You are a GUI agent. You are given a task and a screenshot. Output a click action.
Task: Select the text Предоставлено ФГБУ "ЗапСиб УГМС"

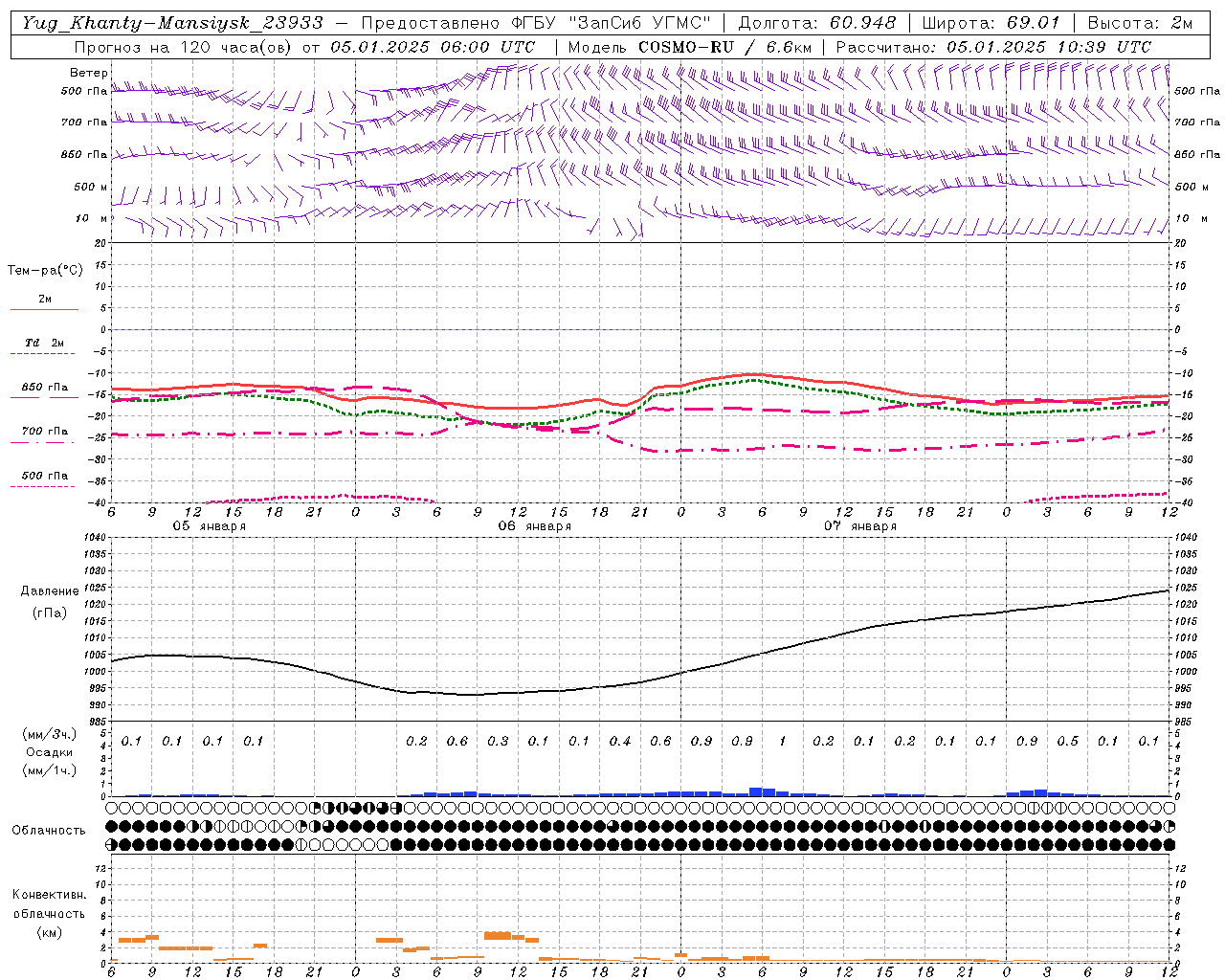tap(537, 23)
